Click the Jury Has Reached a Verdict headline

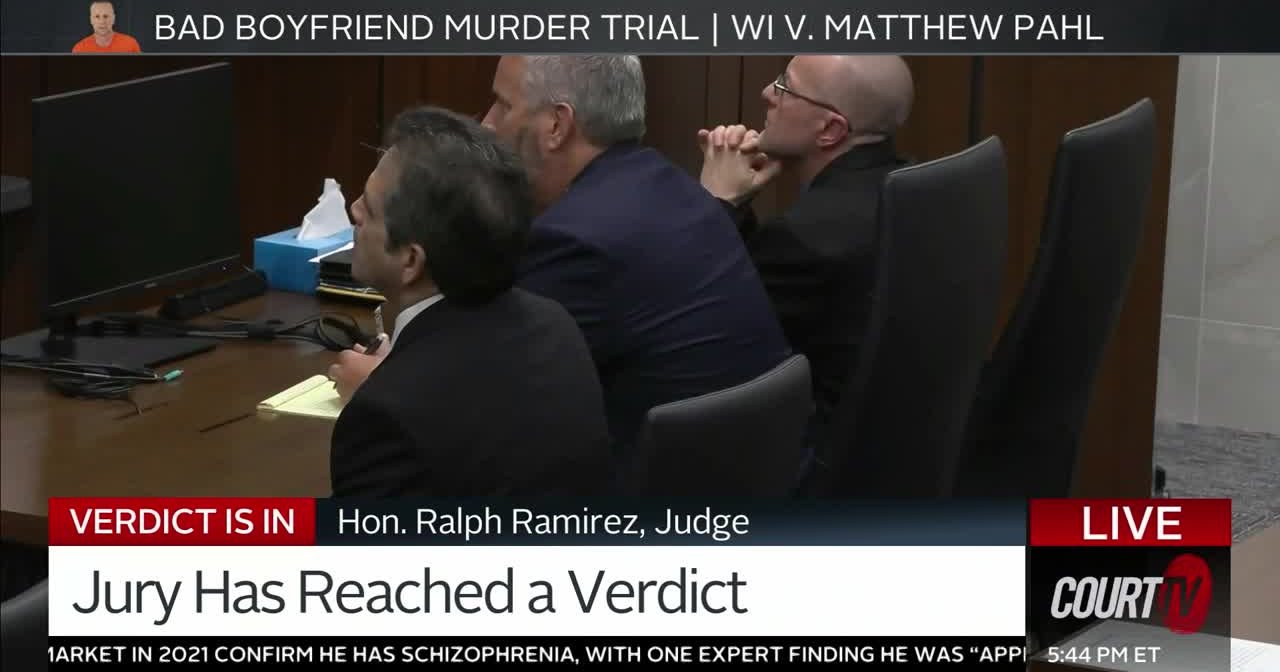coord(409,591)
